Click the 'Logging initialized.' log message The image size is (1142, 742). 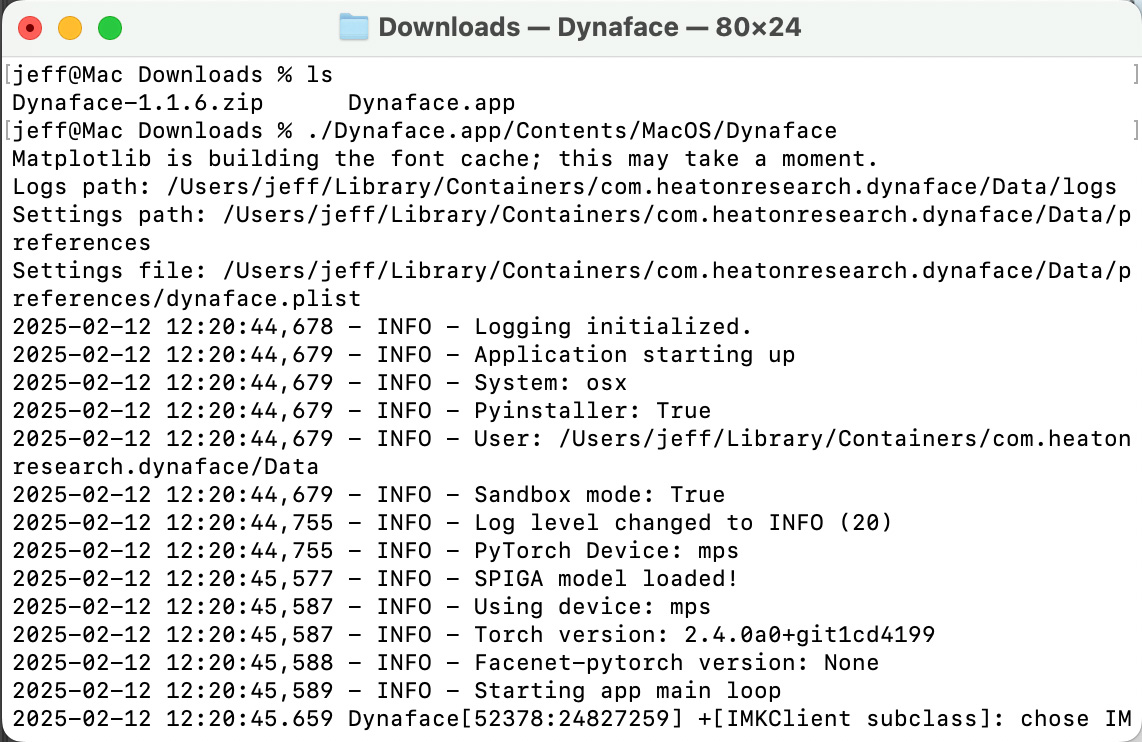click(612, 326)
